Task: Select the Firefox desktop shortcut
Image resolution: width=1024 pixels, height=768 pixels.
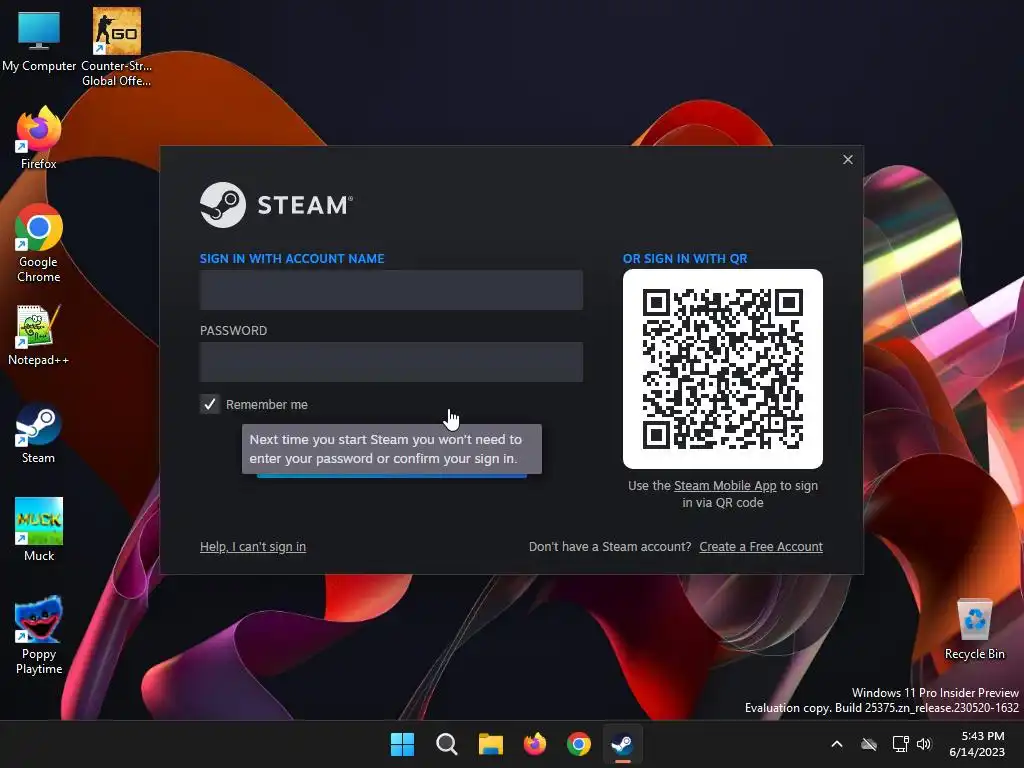Action: (x=39, y=138)
